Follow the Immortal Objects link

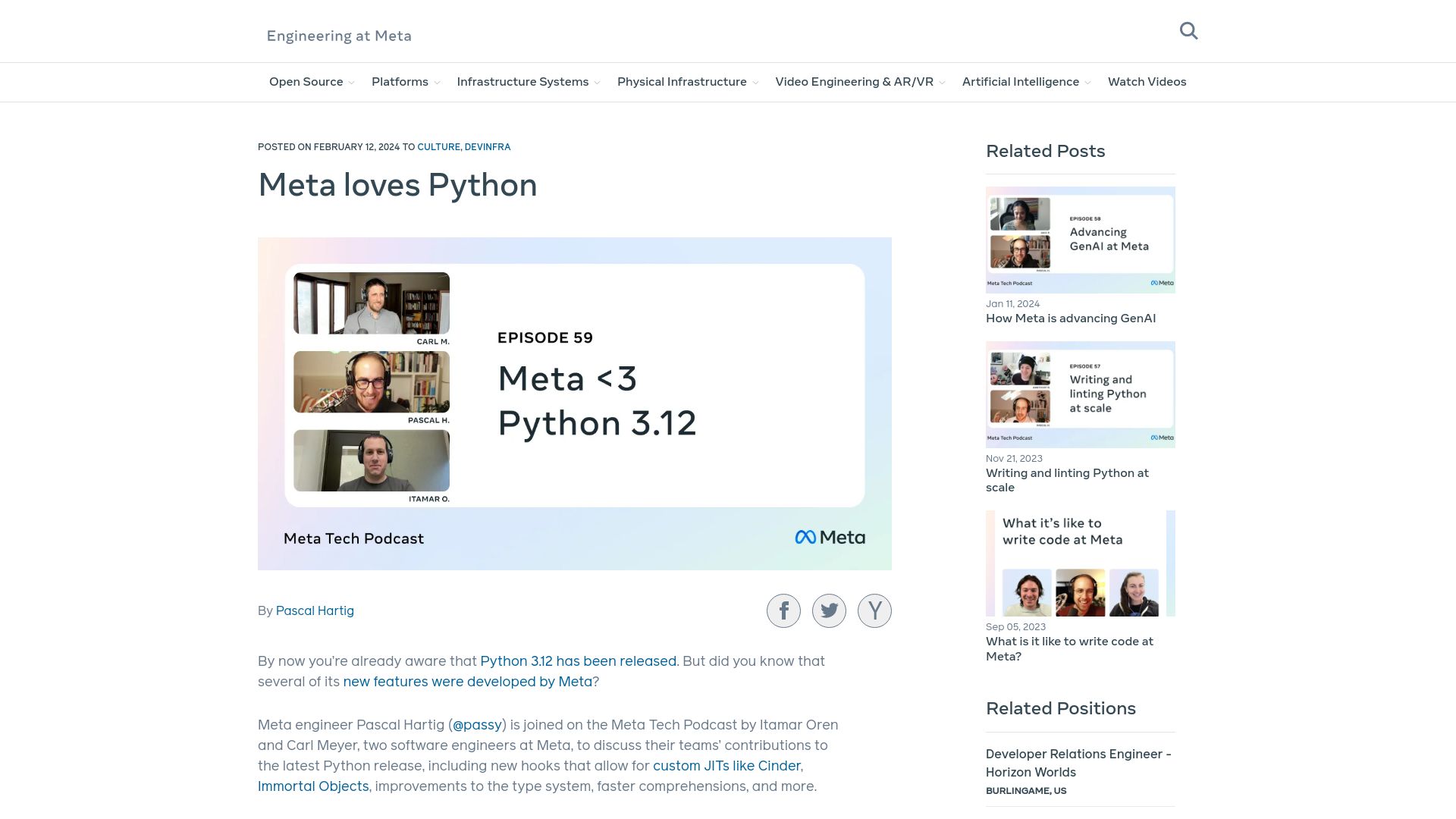[x=313, y=786]
